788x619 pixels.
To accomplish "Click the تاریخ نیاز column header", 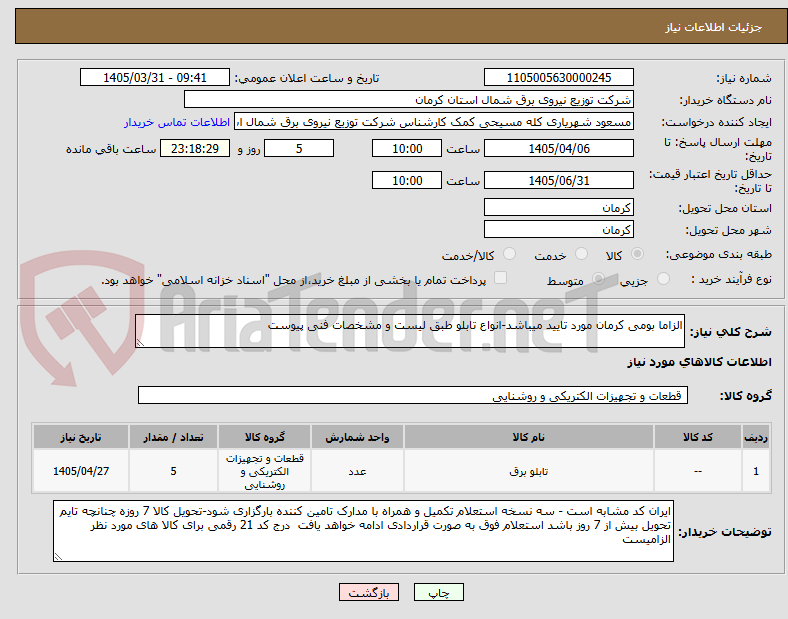I will (81, 437).
